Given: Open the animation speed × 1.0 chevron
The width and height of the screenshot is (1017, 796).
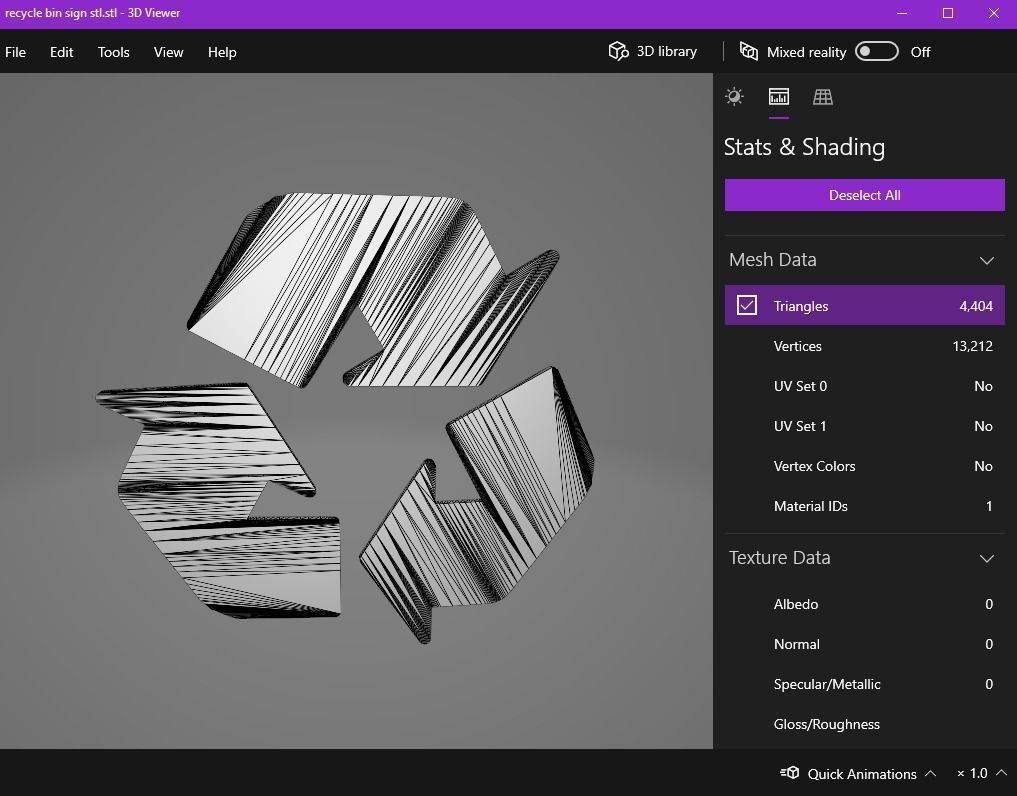Looking at the screenshot, I should pyautogui.click(x=1001, y=772).
